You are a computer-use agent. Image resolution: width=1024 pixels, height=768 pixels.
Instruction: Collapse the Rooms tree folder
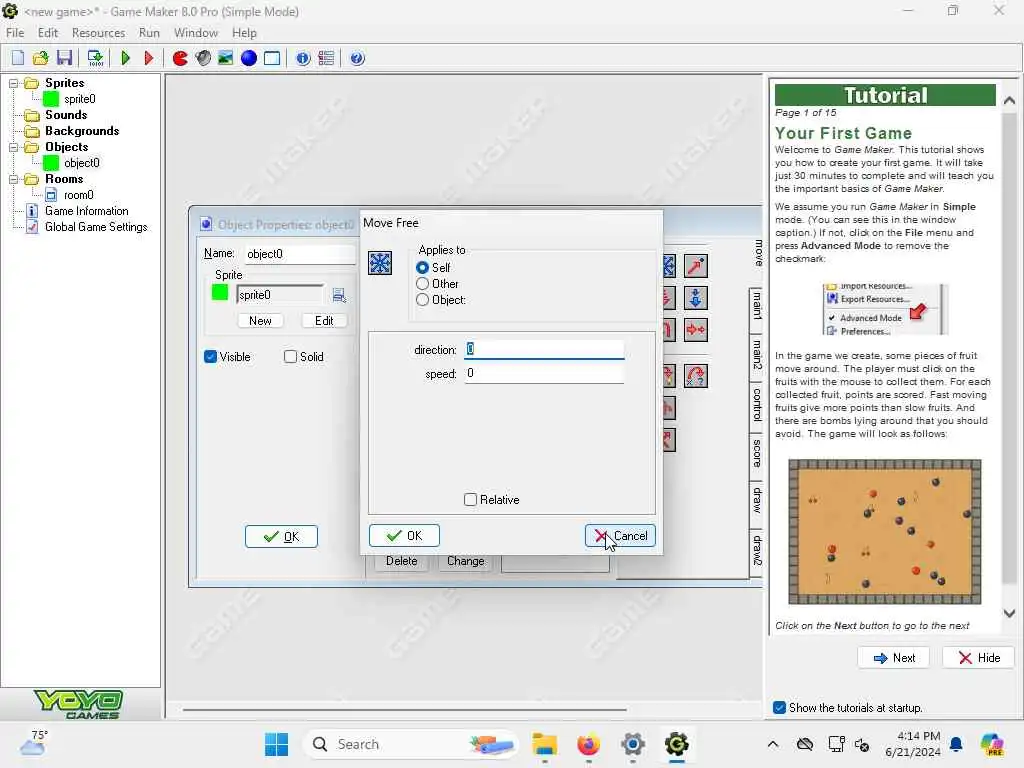click(x=13, y=179)
